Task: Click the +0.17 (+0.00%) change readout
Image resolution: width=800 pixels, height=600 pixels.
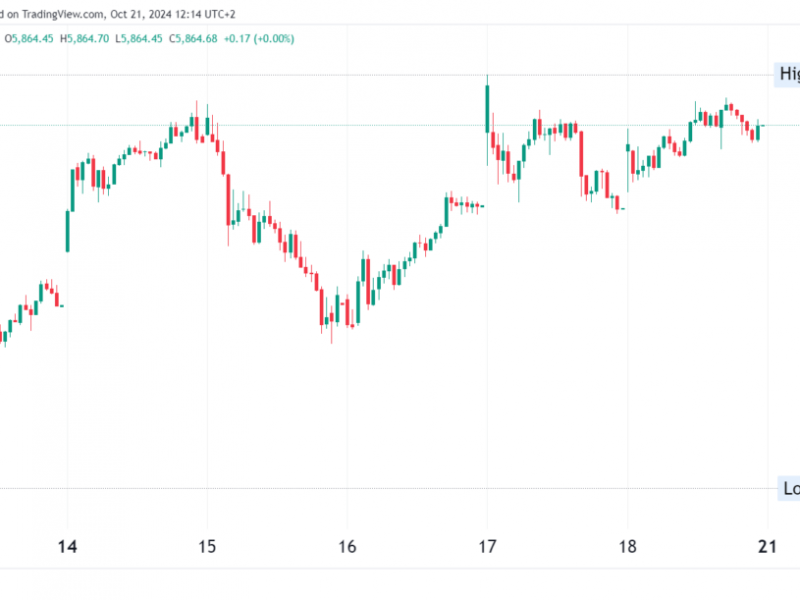Action: click(259, 39)
